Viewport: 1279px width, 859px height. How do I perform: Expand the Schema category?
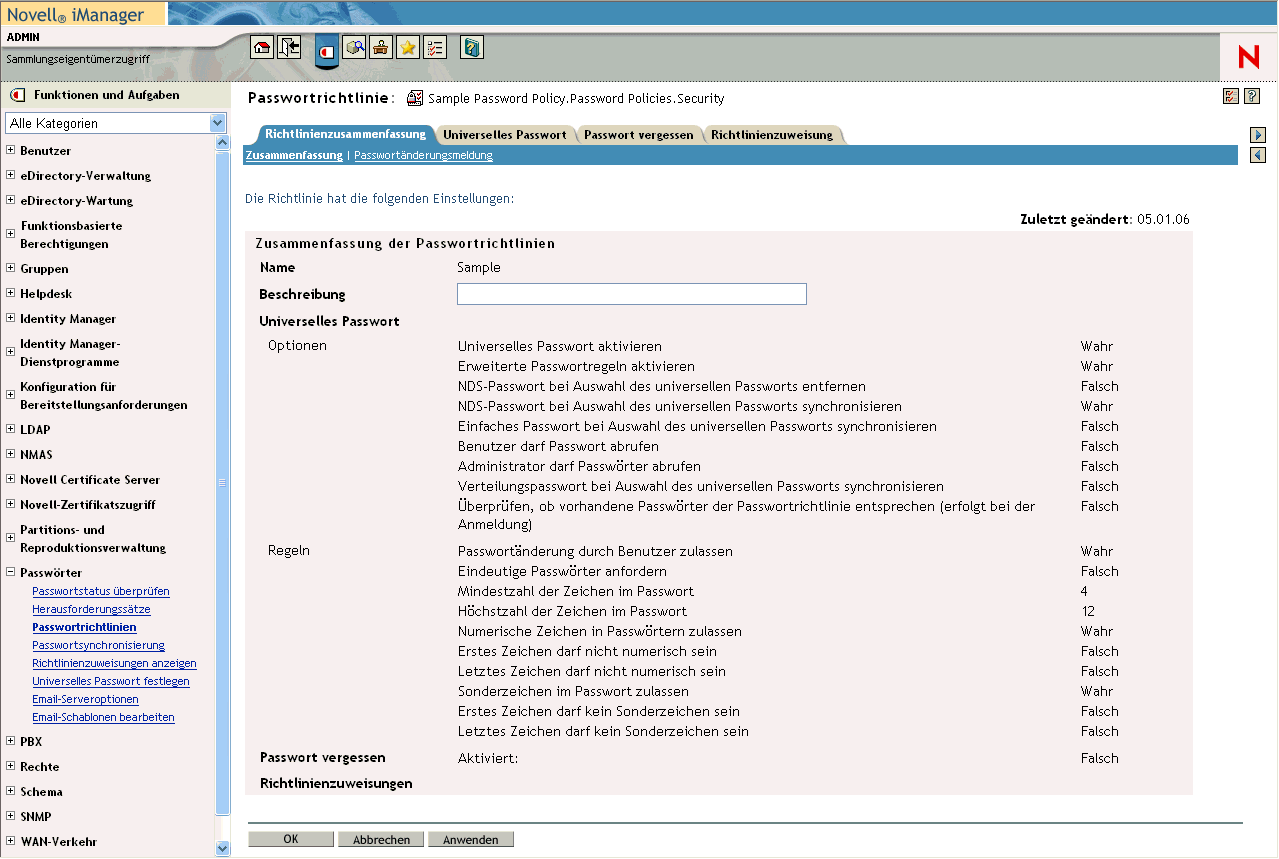[10, 792]
